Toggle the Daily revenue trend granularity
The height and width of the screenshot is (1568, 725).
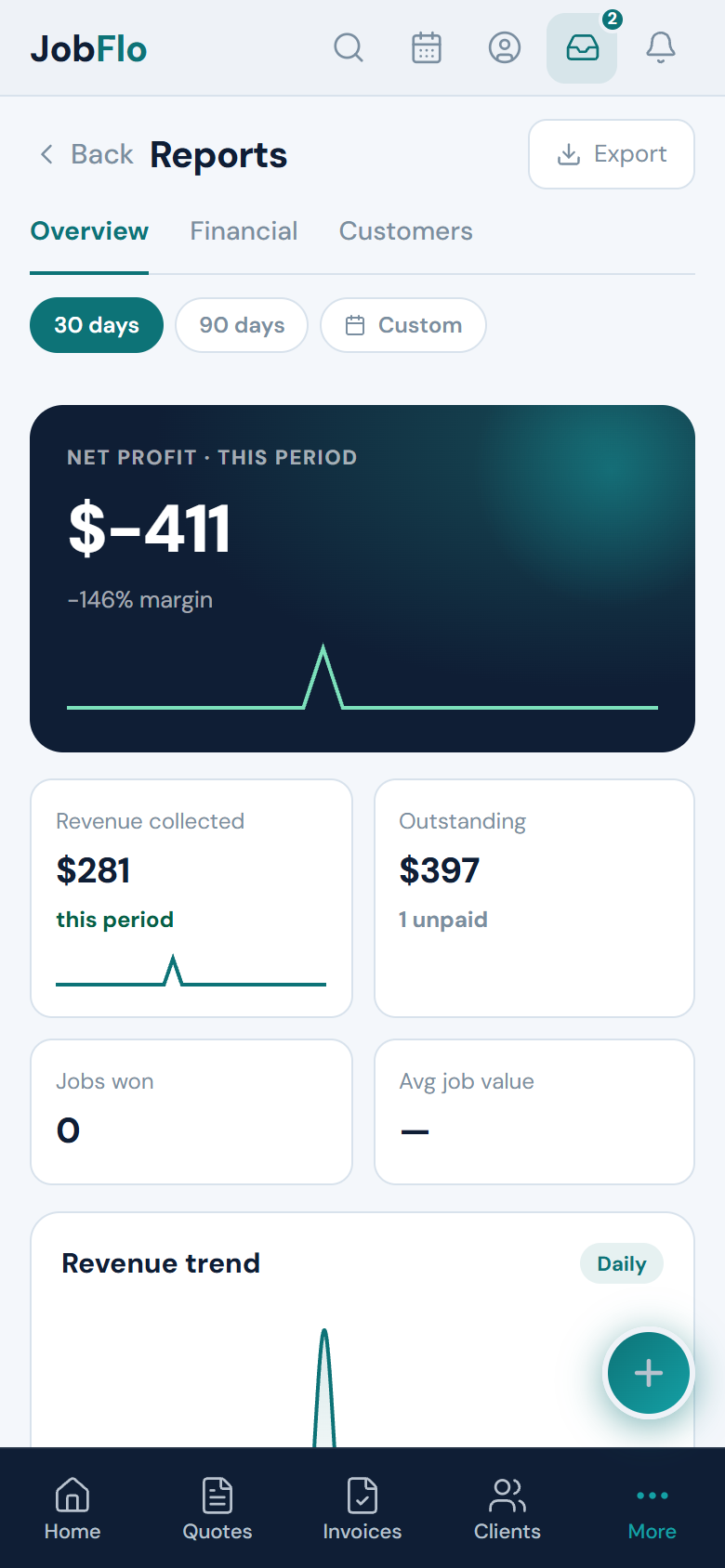pyautogui.click(x=622, y=1263)
